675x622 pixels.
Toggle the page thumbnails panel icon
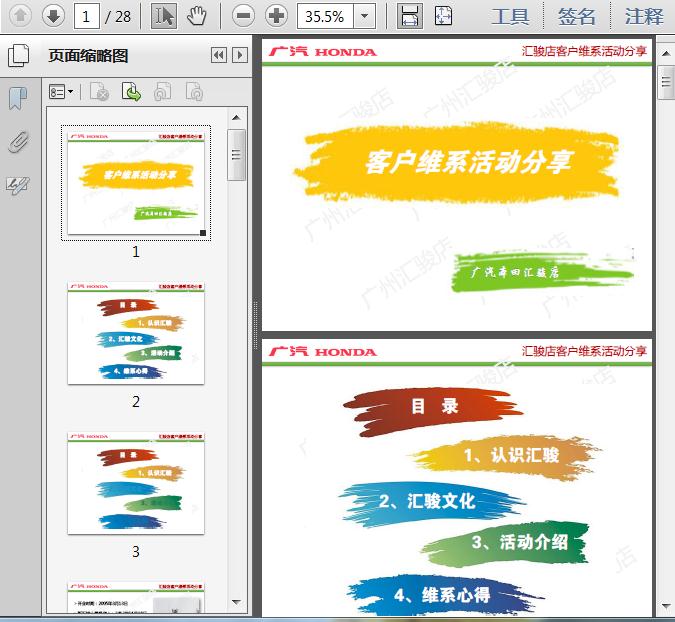pyautogui.click(x=18, y=56)
